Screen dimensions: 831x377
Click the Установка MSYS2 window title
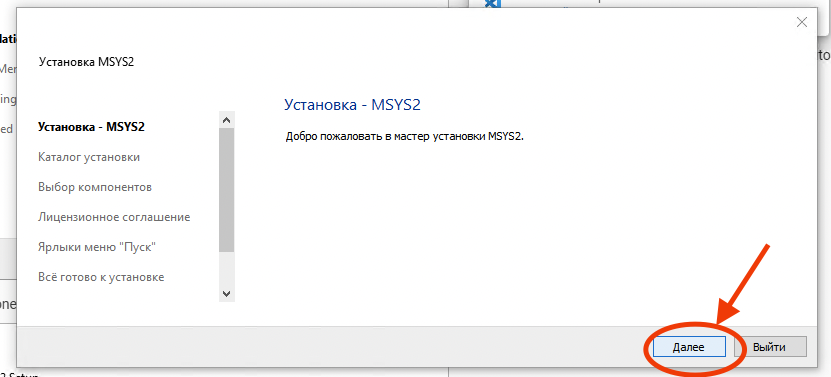coord(86,62)
